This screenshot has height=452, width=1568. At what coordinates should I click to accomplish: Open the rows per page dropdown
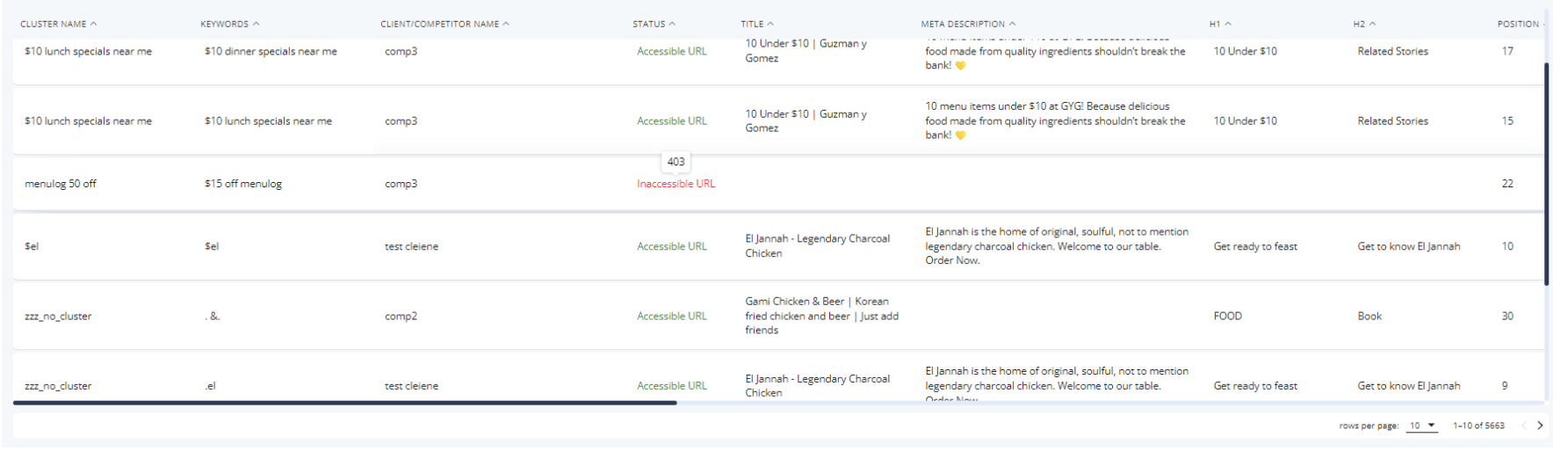coord(1422,426)
